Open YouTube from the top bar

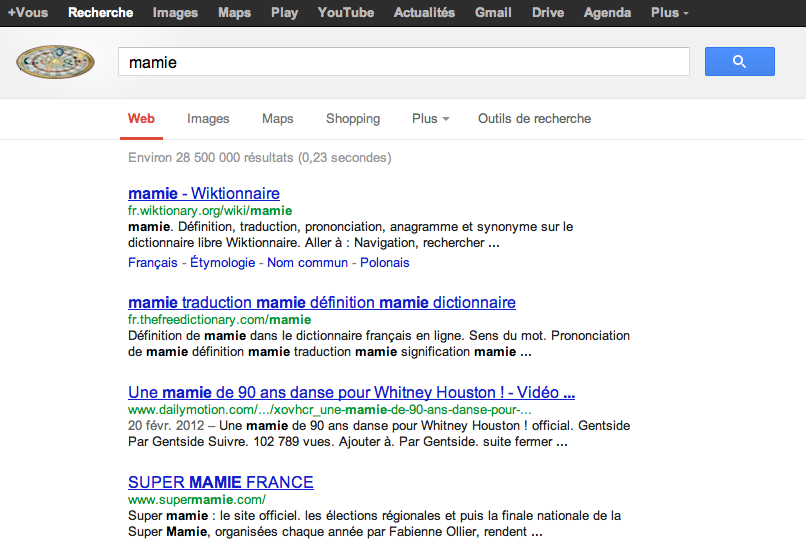345,13
